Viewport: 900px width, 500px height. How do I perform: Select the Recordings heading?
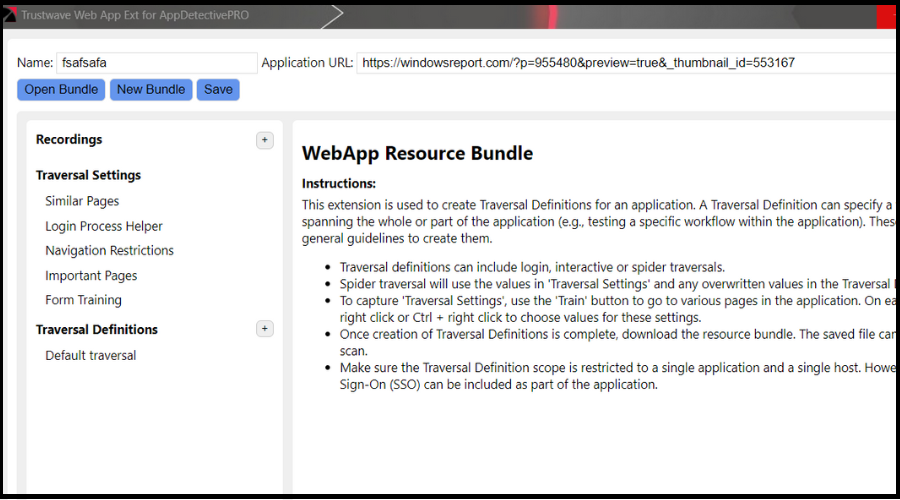pyautogui.click(x=69, y=139)
